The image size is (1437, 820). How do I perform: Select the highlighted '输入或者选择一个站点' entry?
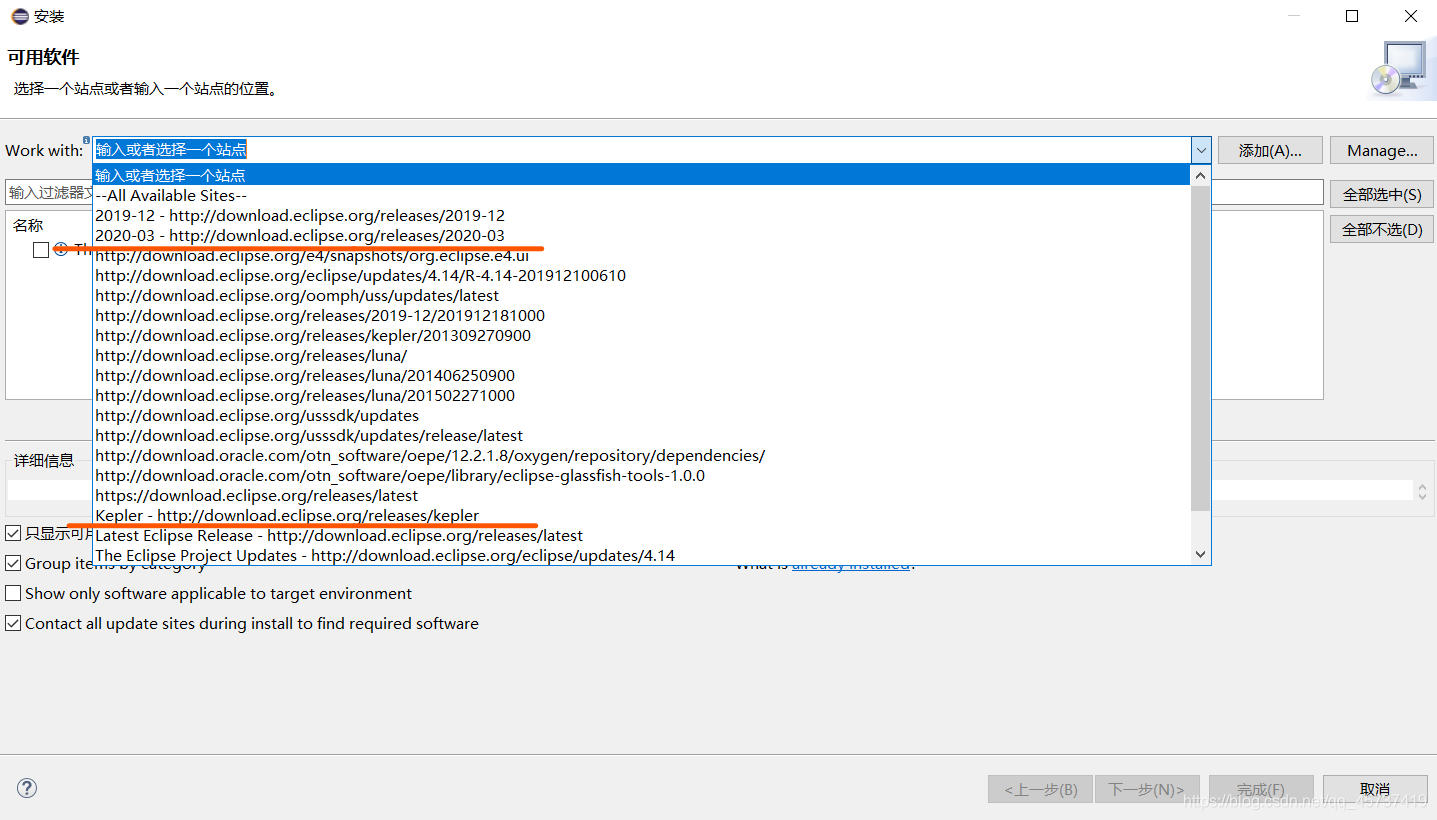coord(642,175)
